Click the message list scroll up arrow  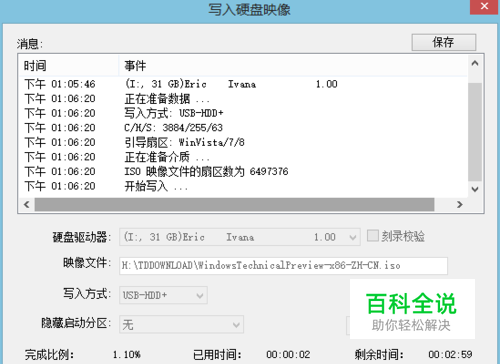[x=475, y=63]
